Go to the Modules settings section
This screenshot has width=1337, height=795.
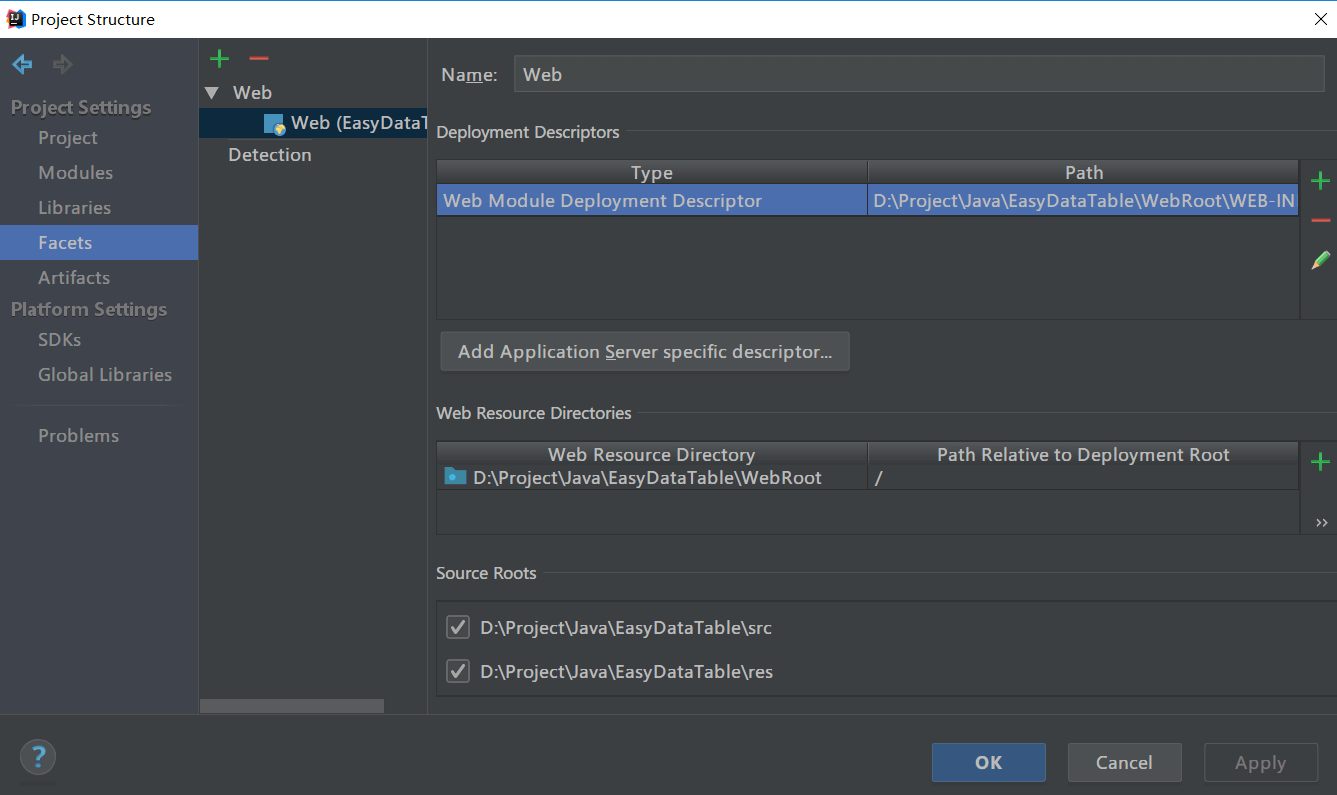point(75,173)
